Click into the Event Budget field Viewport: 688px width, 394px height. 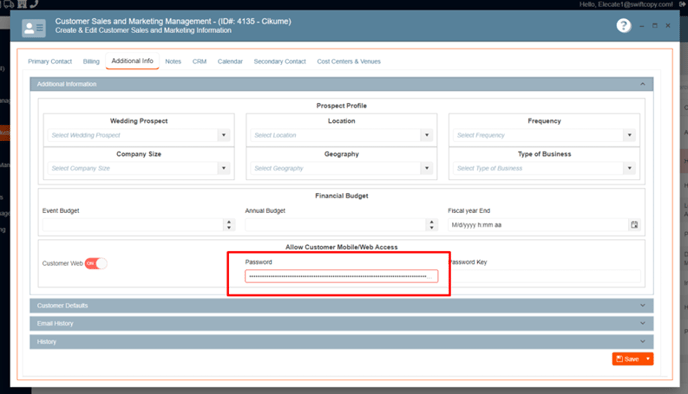[133, 225]
